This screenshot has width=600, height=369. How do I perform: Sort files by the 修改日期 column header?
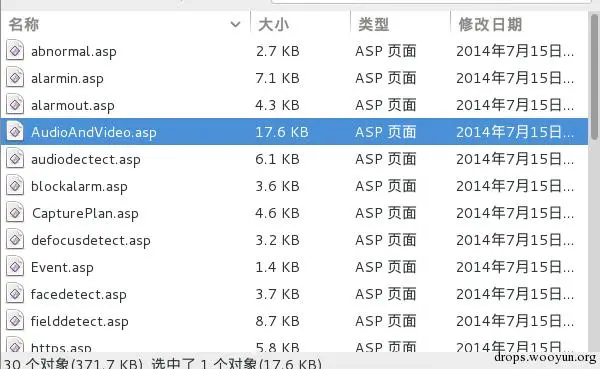pos(490,24)
